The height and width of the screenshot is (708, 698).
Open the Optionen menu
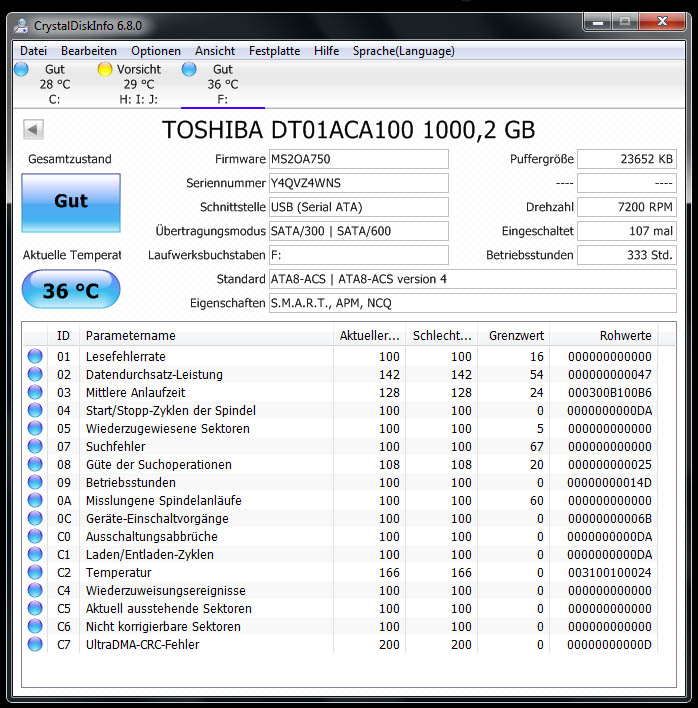pos(156,51)
